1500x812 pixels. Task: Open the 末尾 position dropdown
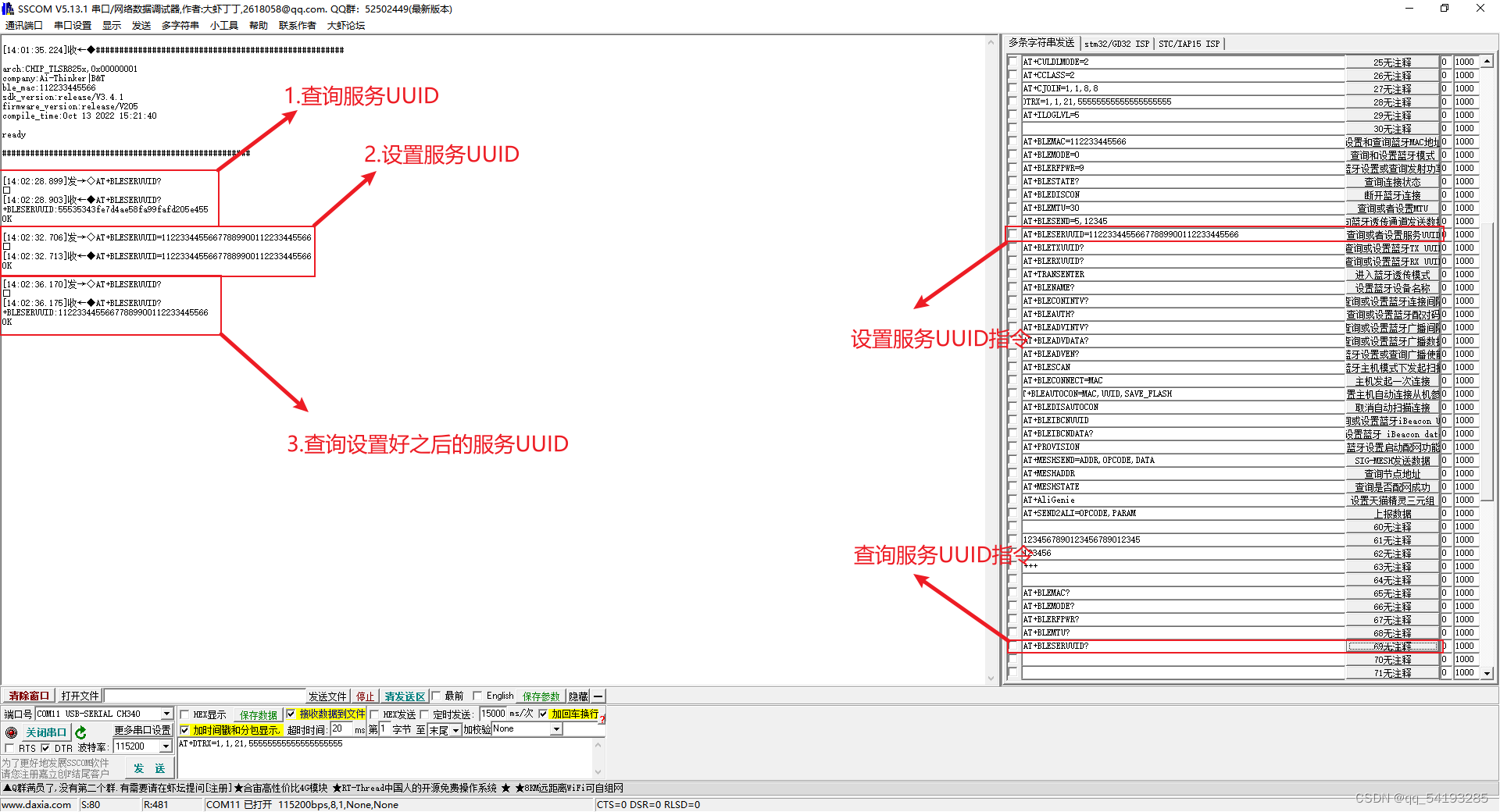coord(455,731)
